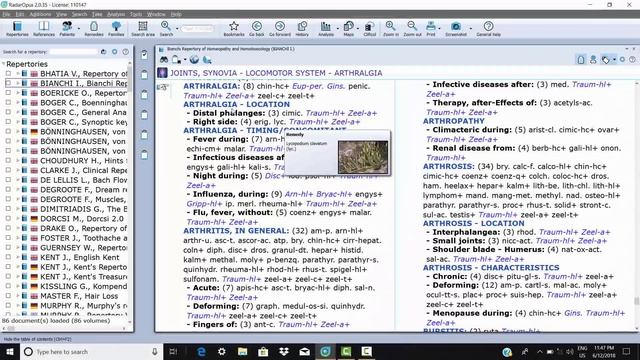Select the top clipboard in clipboard strip

tap(144, 55)
